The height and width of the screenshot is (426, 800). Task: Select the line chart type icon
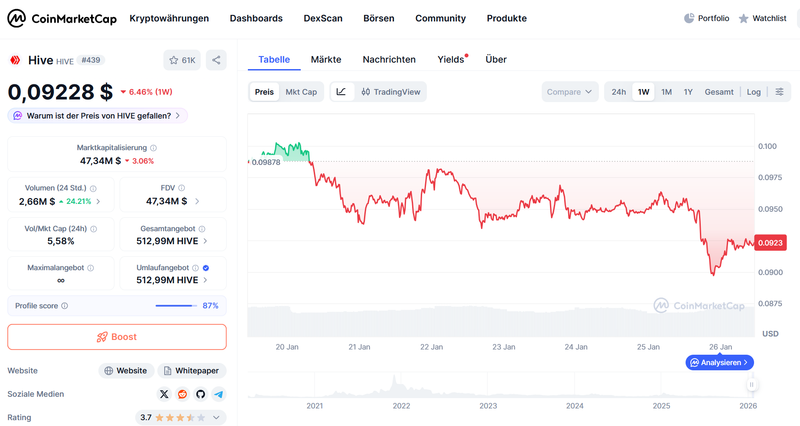341,92
